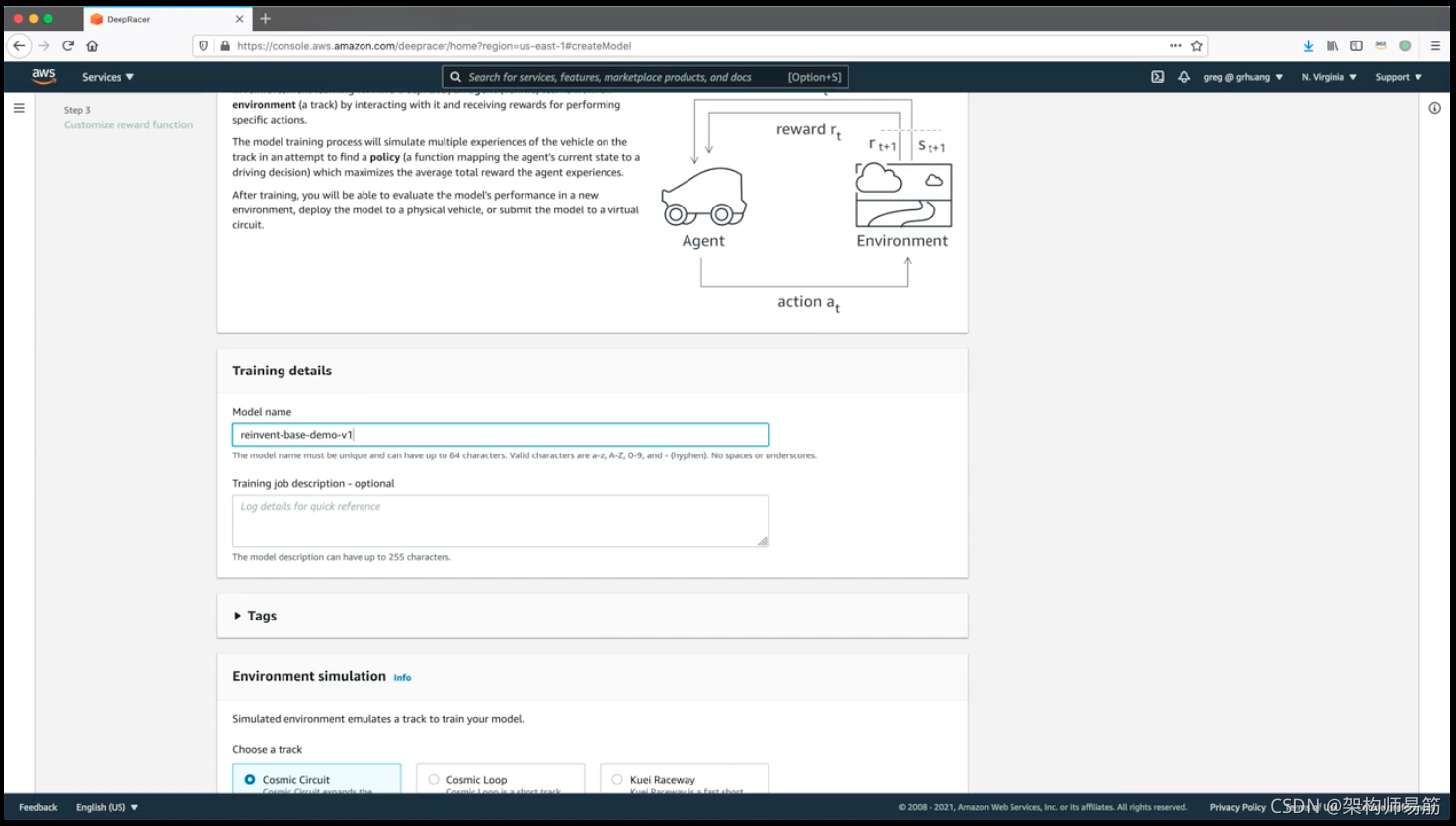Open Info link next to Environment simulation
Viewport: 1456px width, 826px height.
(x=402, y=677)
